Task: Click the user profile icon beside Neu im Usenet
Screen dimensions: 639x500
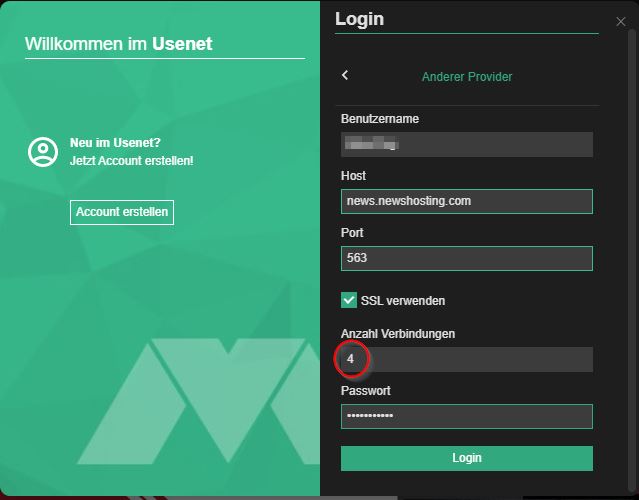Action: click(43, 152)
